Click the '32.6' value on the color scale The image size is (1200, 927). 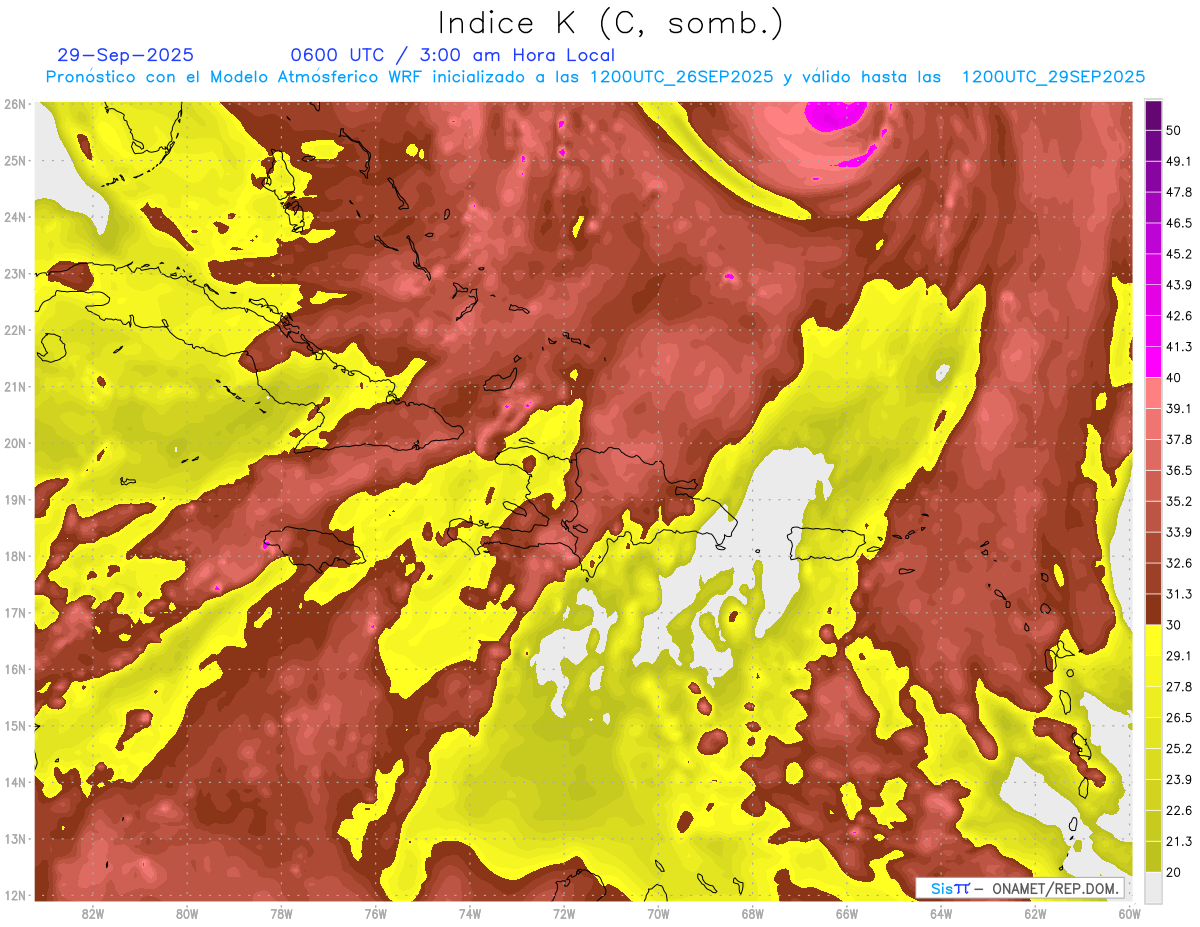click(1178, 564)
